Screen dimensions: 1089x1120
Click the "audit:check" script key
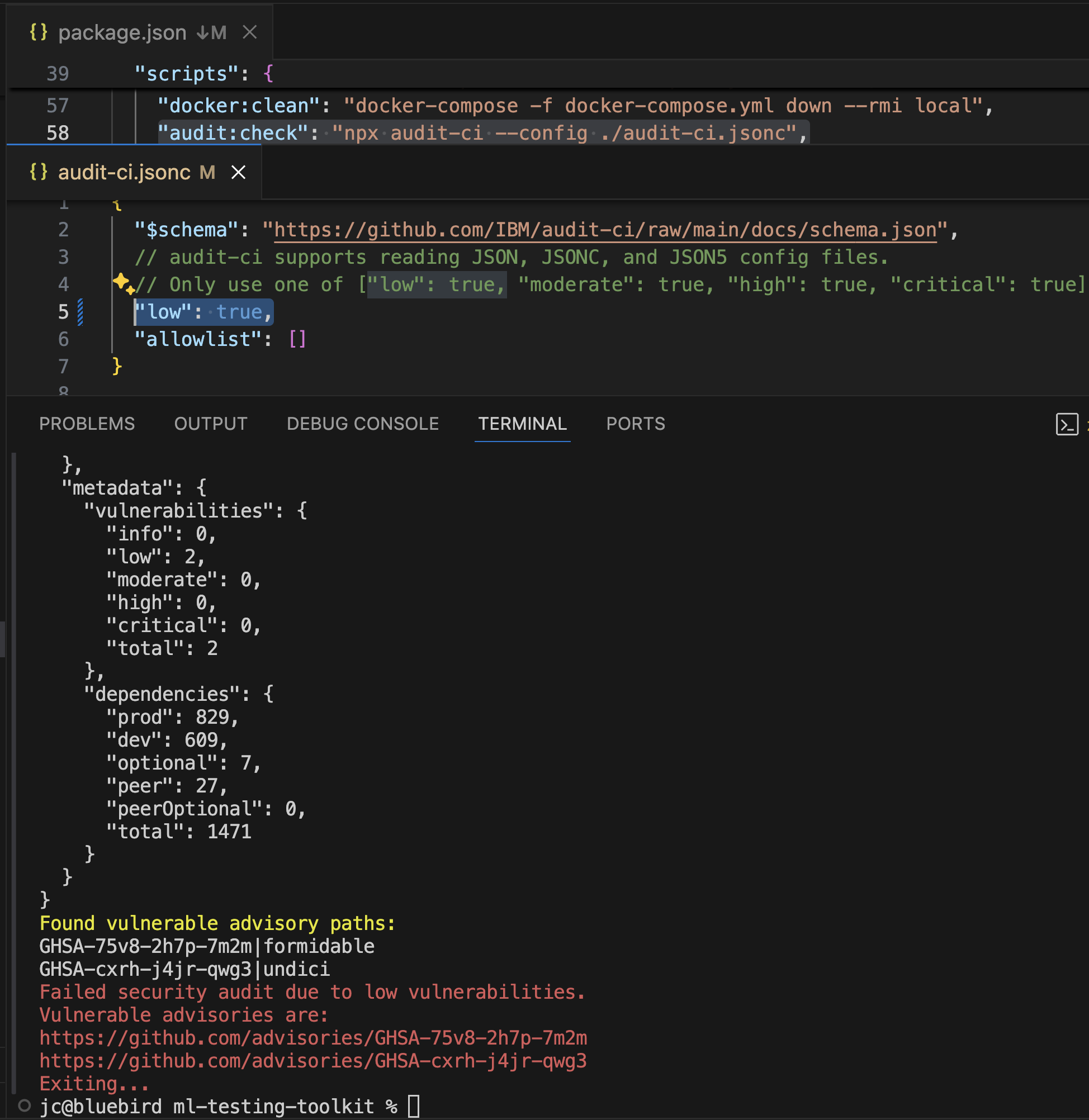click(x=233, y=133)
